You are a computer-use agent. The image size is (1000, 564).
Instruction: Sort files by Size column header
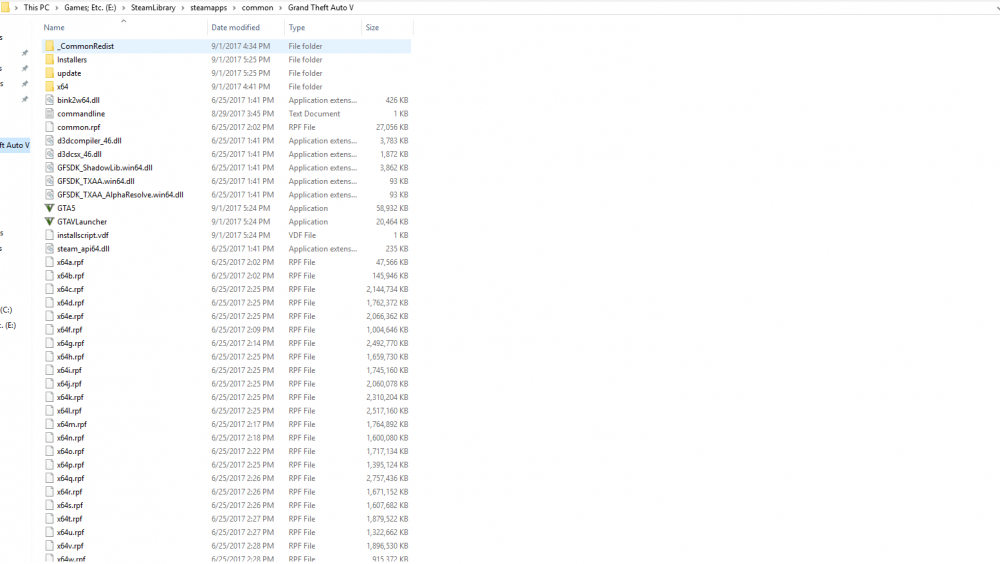pyautogui.click(x=372, y=27)
